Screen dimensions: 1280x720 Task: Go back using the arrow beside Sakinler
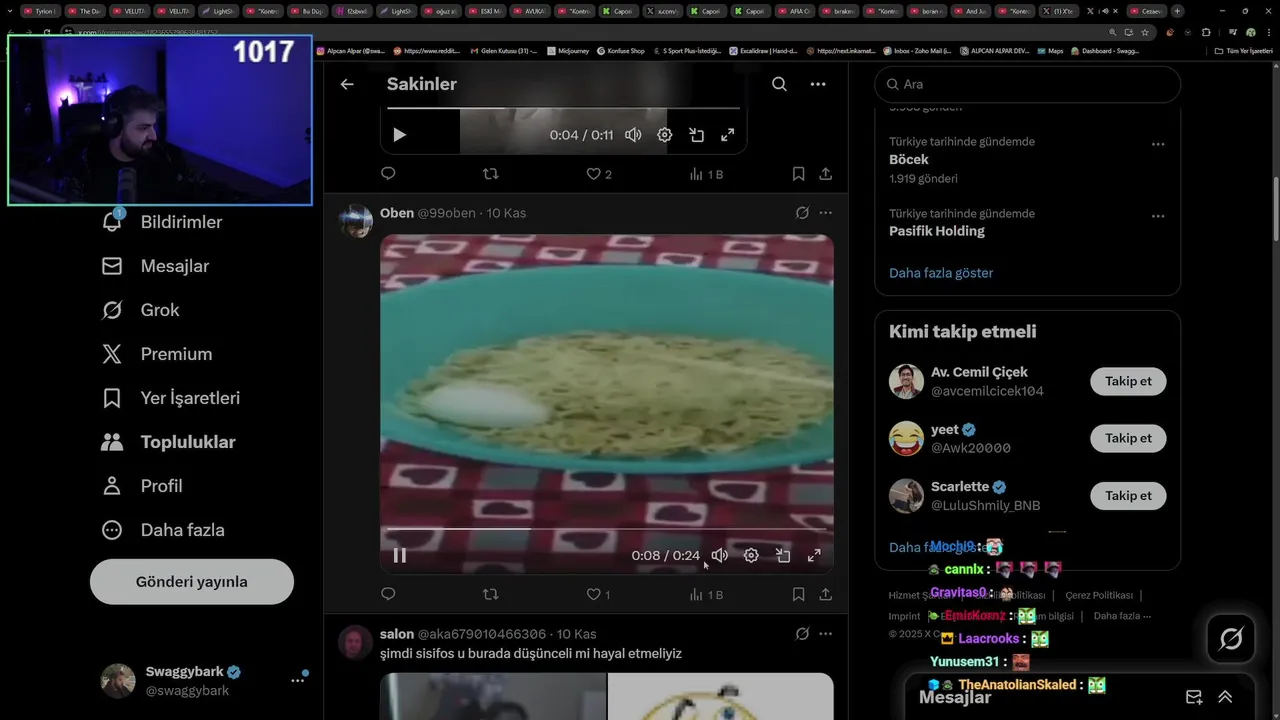point(347,84)
